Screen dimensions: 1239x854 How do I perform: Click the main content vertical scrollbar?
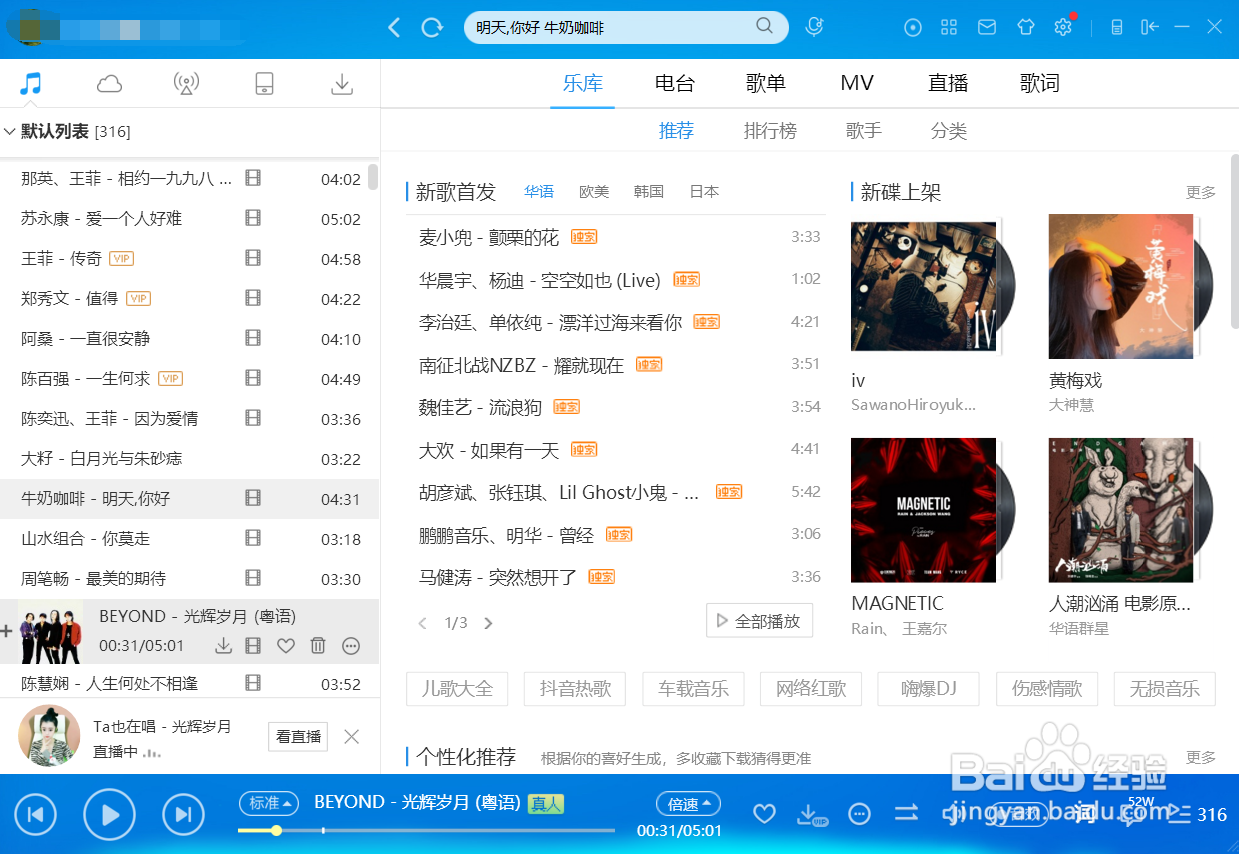click(x=1234, y=242)
